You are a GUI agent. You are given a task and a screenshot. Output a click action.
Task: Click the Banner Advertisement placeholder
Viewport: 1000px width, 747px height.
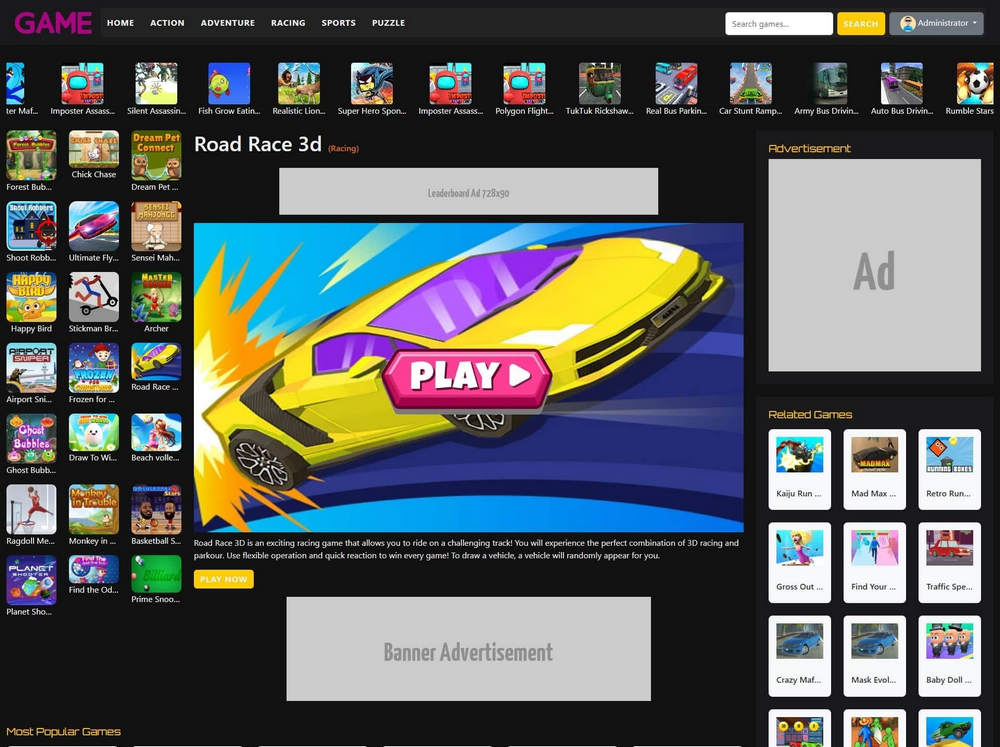(469, 649)
